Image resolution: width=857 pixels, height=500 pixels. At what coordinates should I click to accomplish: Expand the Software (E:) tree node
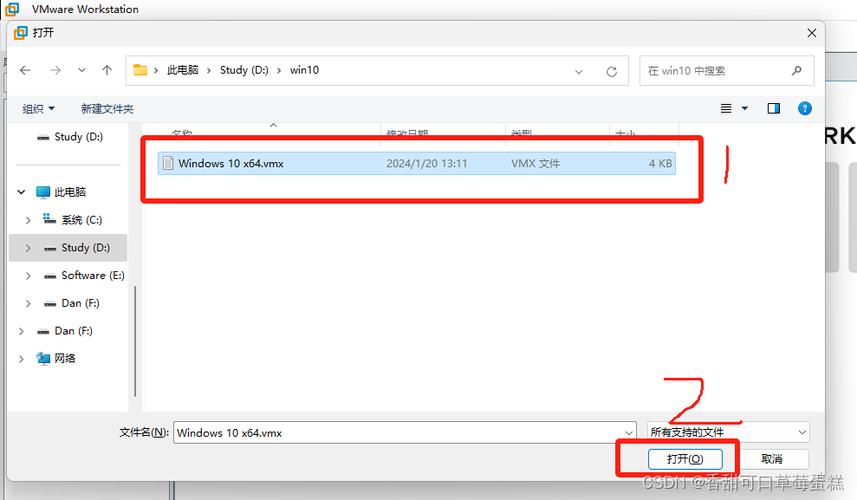pos(28,276)
